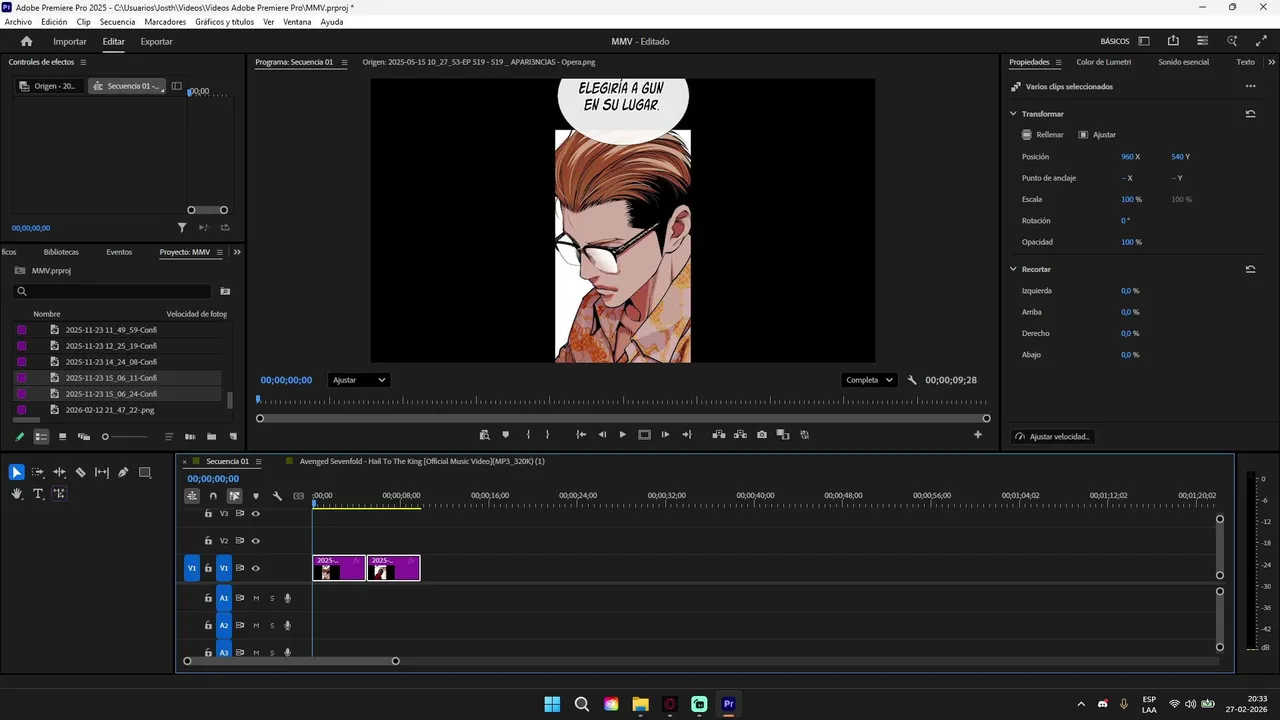Switch to the Color de Lumetri tab
The height and width of the screenshot is (720, 1280).
point(1103,62)
